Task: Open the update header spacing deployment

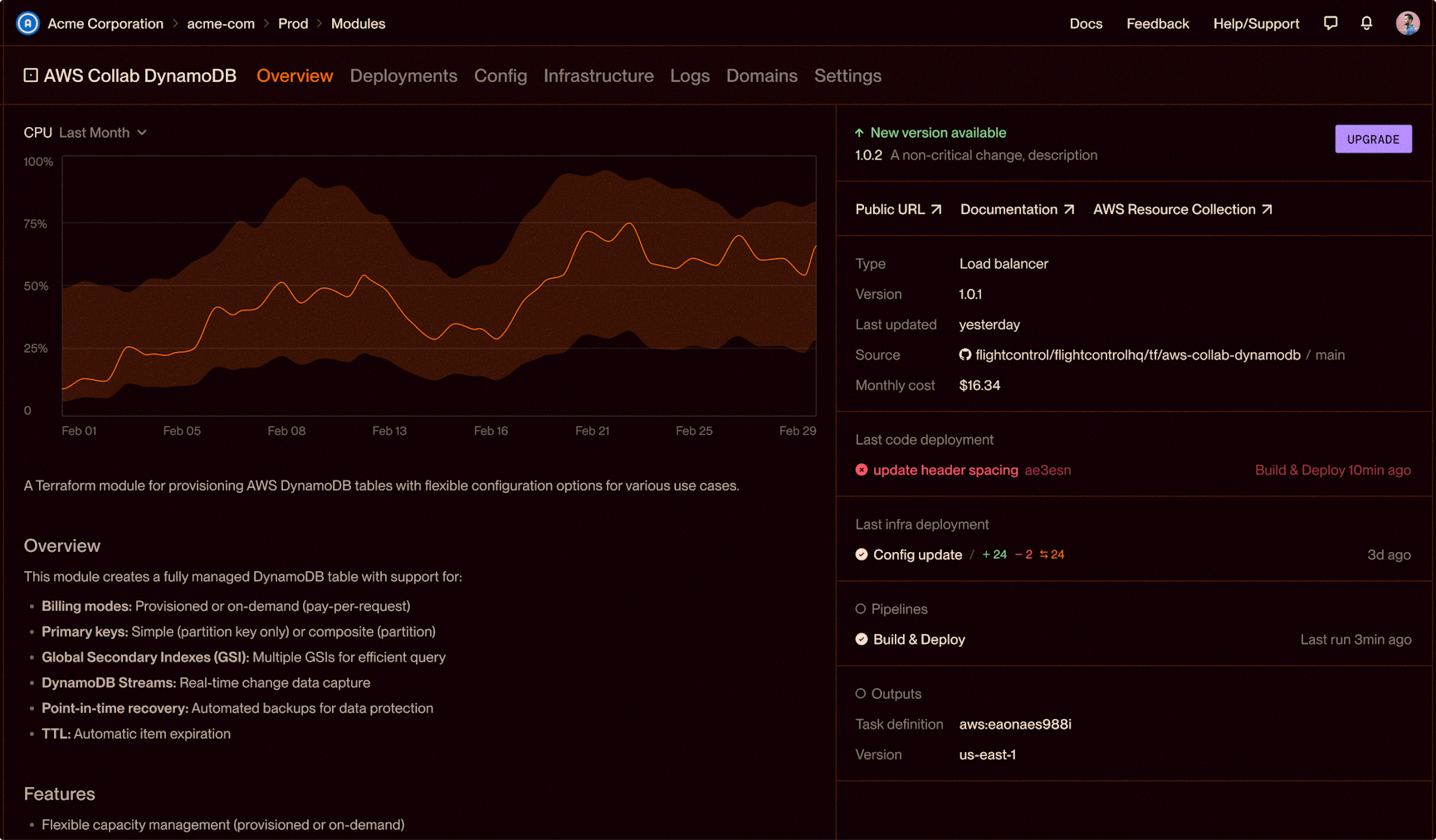Action: click(945, 470)
